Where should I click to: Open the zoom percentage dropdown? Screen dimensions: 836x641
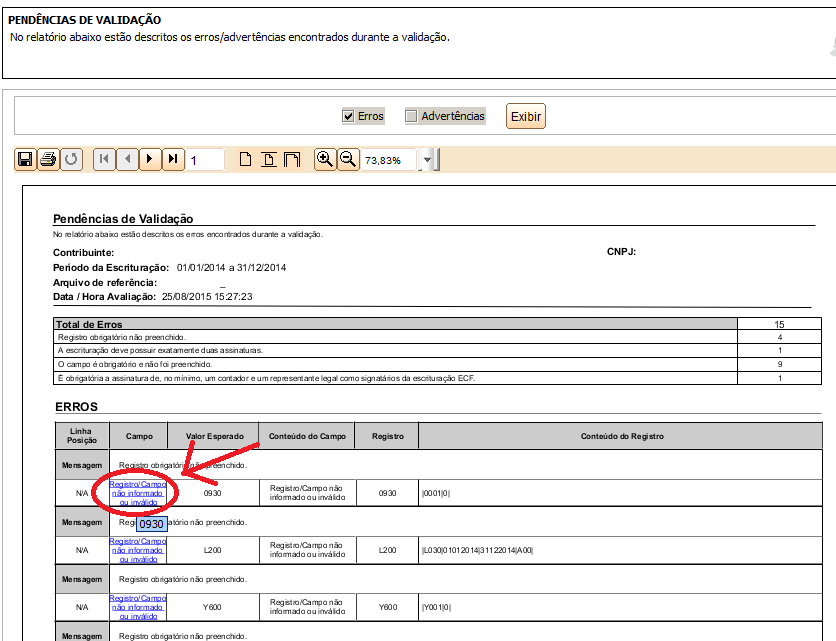pos(427,160)
